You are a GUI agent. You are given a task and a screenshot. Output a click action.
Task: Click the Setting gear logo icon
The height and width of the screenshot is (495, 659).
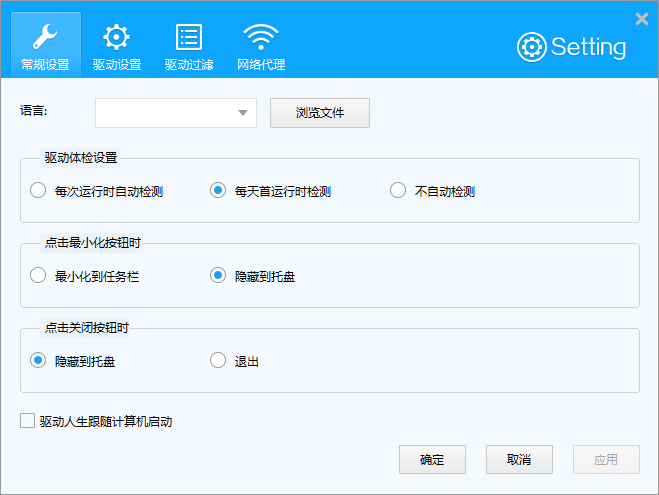pos(532,47)
